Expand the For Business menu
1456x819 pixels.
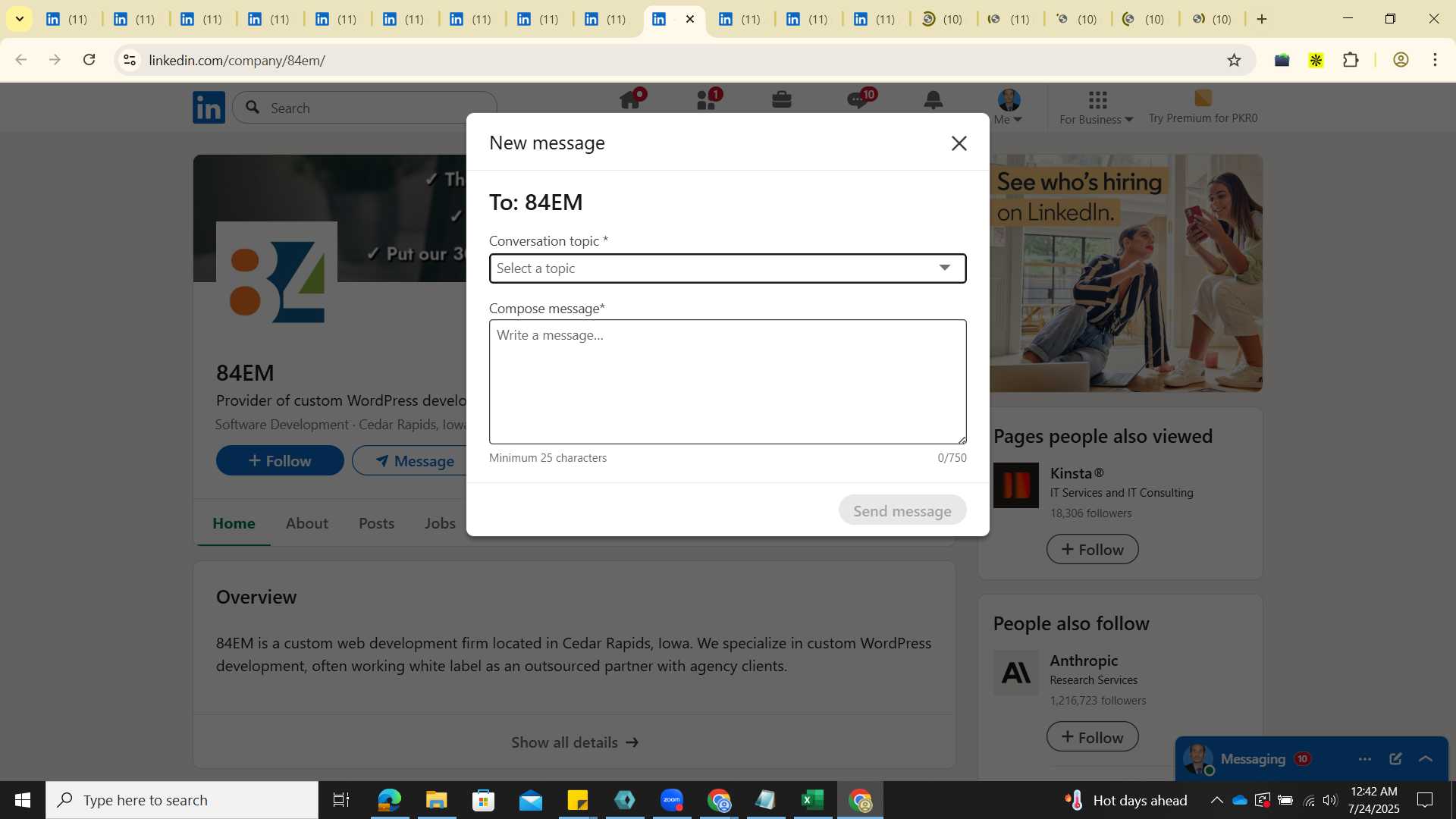coord(1097,107)
